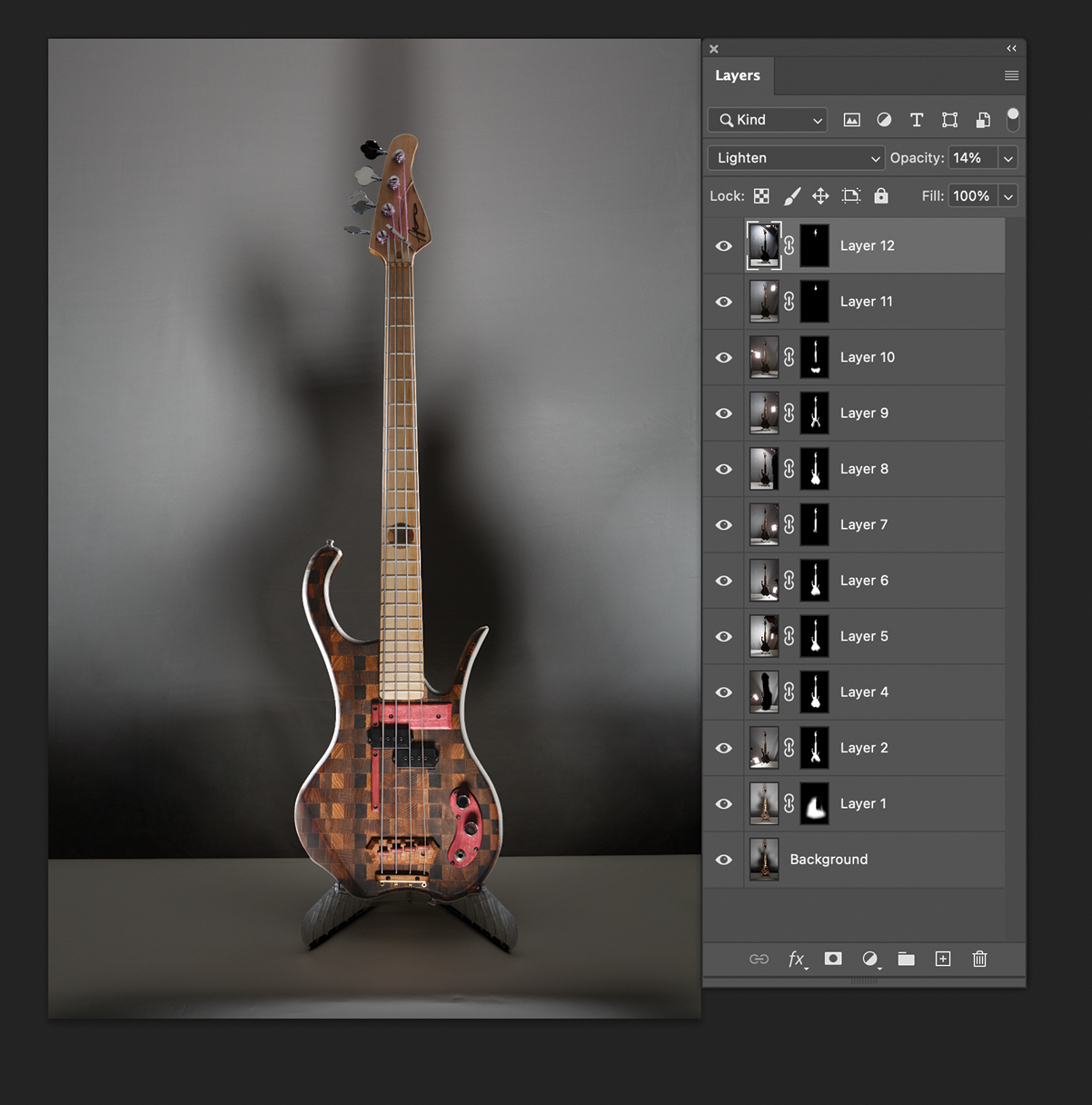
Task: Click the mask link icon on Layer 12
Action: [789, 245]
